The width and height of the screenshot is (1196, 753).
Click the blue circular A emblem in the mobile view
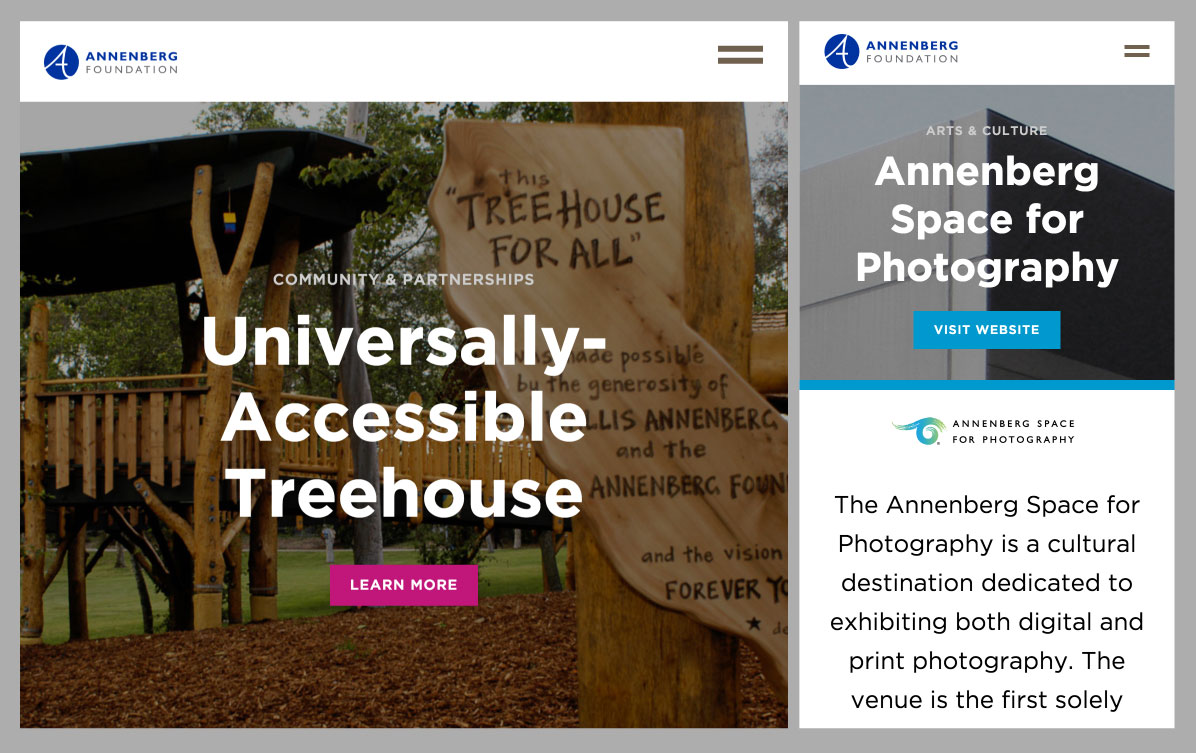click(841, 51)
